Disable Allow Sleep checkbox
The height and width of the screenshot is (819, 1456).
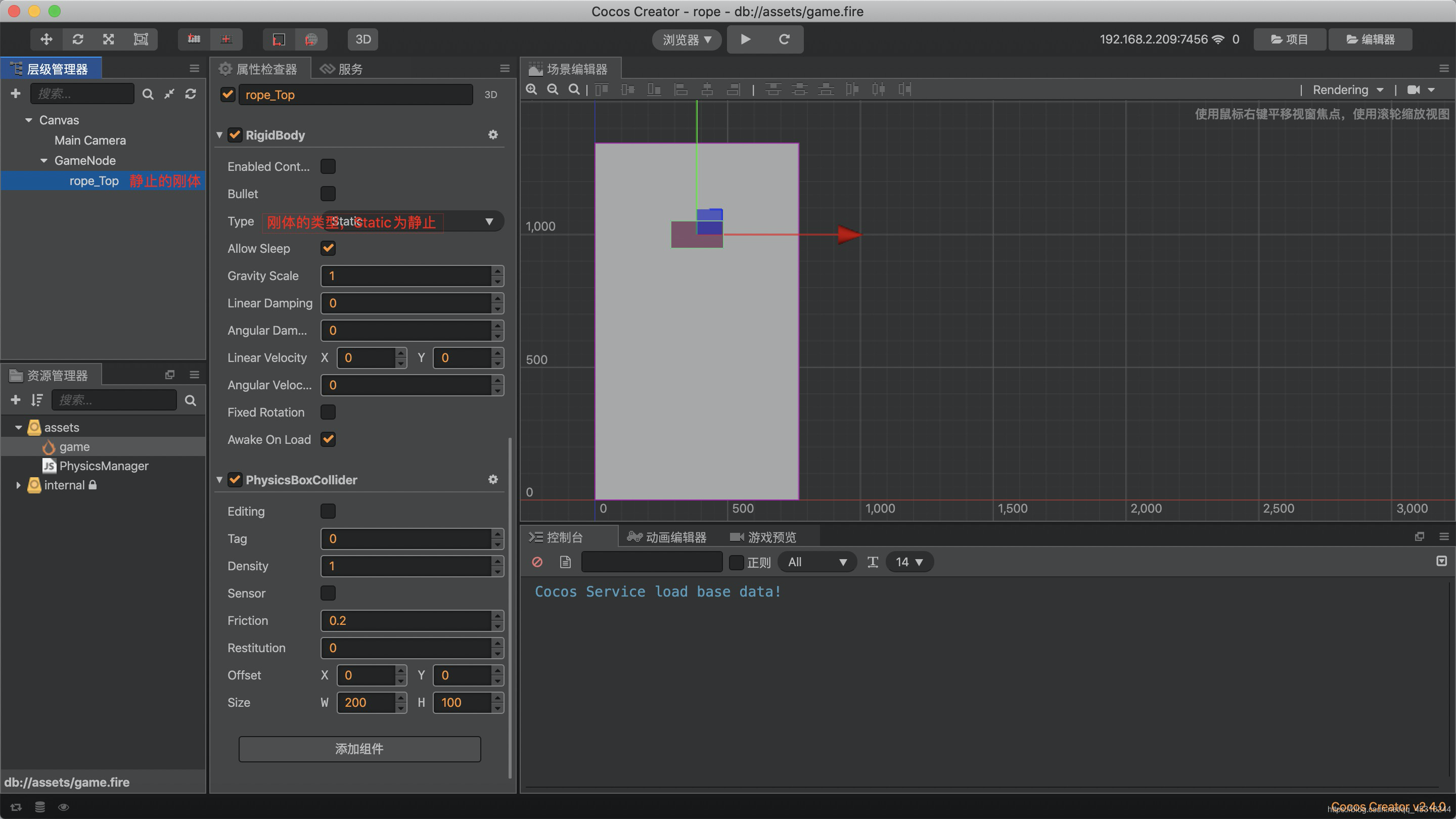click(328, 249)
